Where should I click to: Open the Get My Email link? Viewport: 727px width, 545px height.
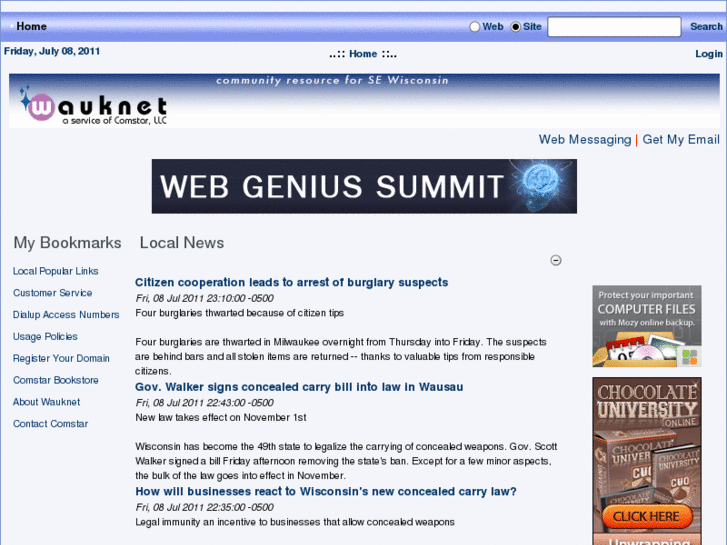pos(681,140)
